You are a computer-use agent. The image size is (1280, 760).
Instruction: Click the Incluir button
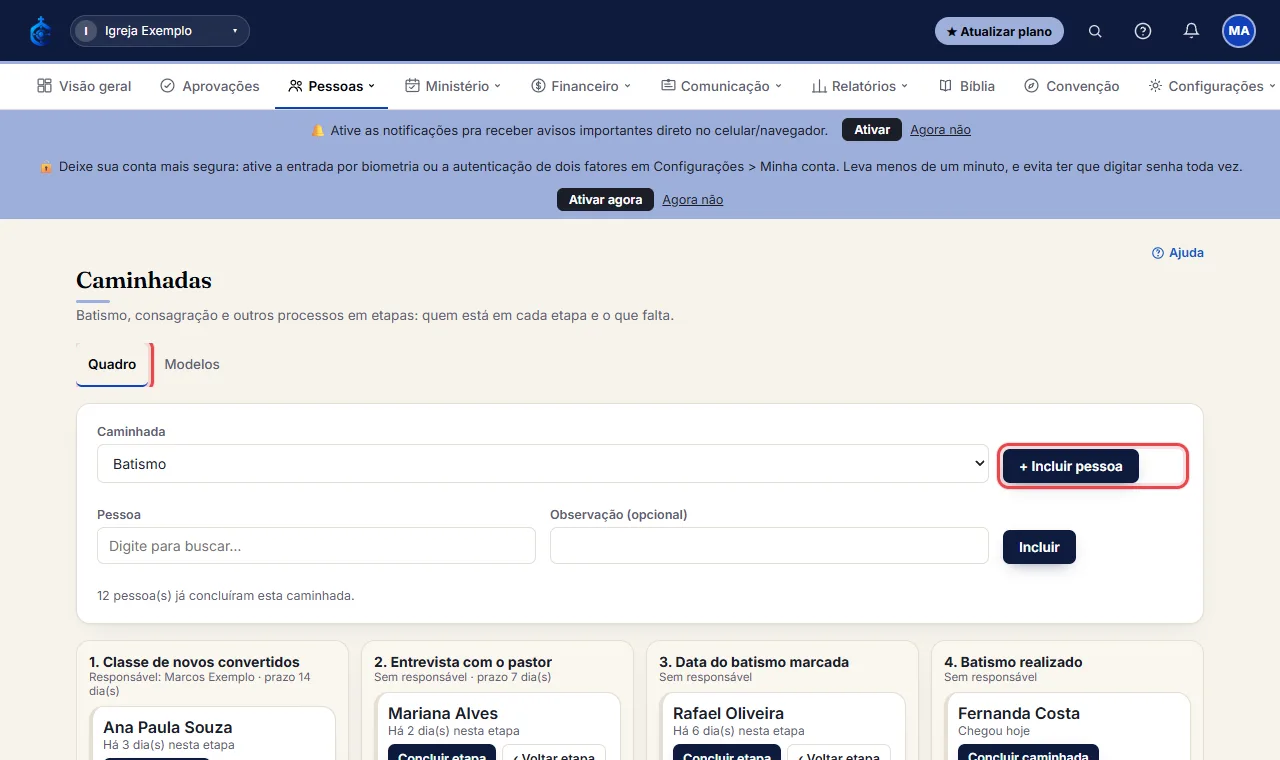tap(1039, 547)
